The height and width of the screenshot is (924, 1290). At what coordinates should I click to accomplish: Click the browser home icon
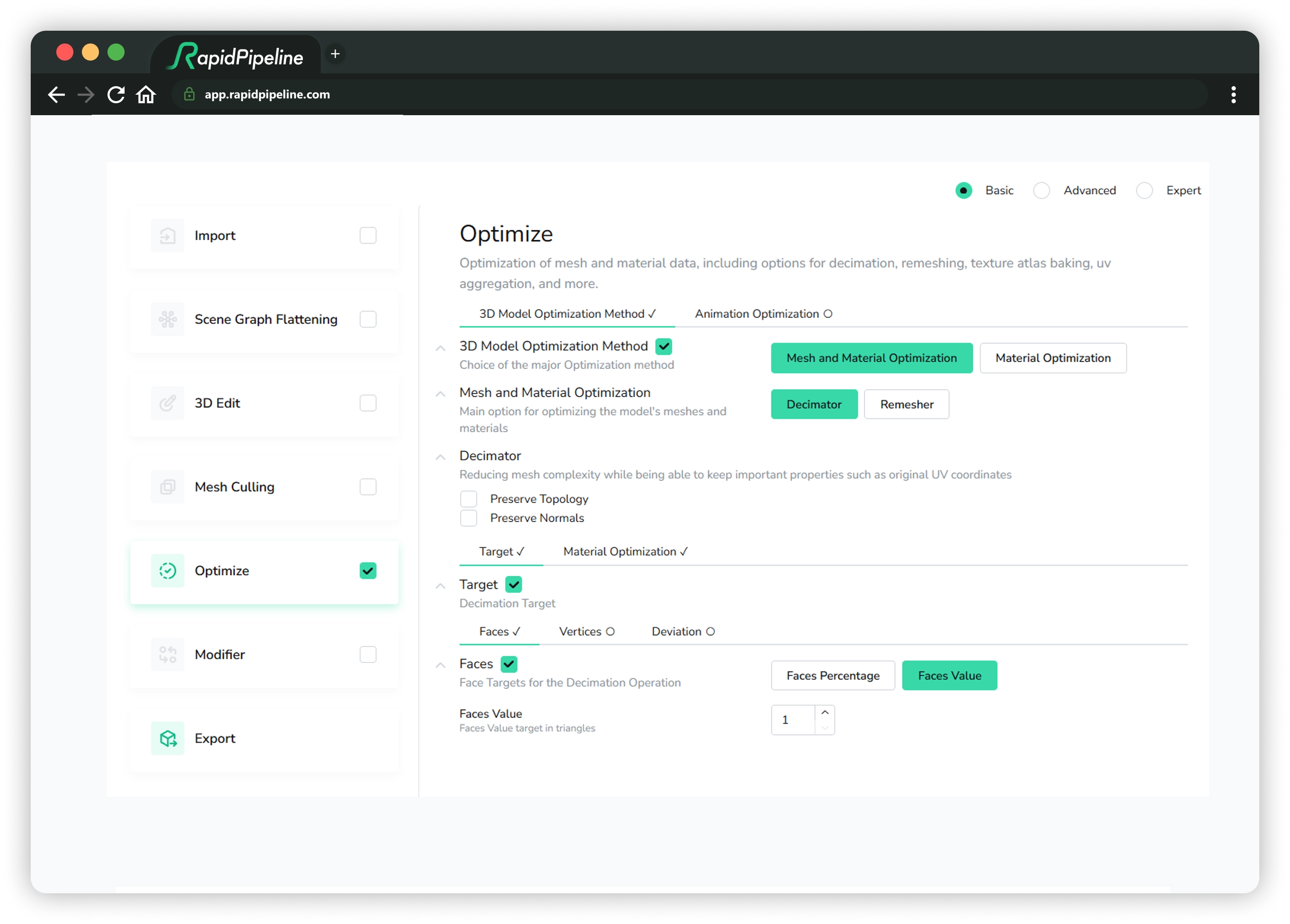[x=146, y=94]
